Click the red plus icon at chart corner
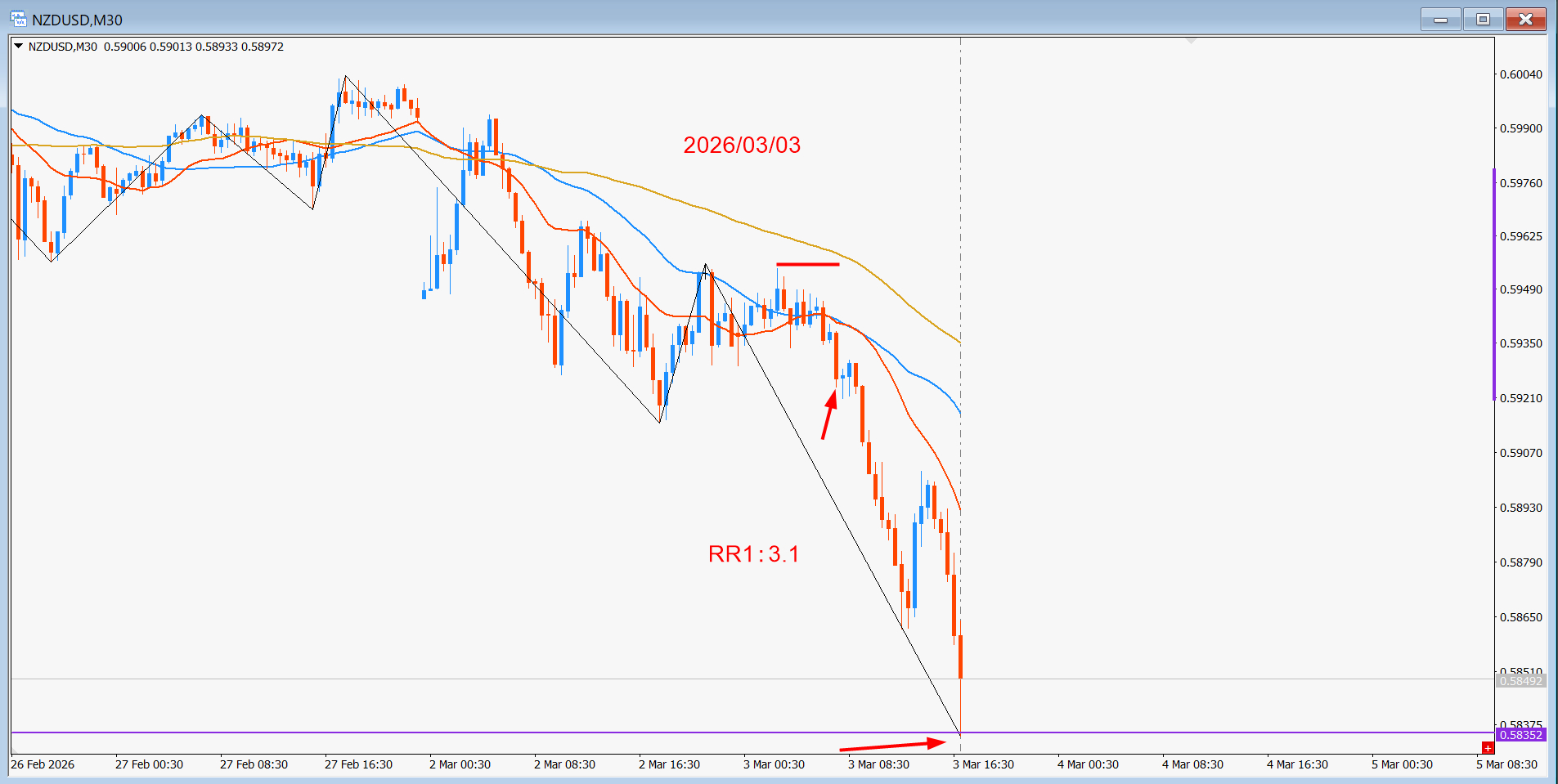This screenshot has width=1558, height=784. pos(1488,747)
